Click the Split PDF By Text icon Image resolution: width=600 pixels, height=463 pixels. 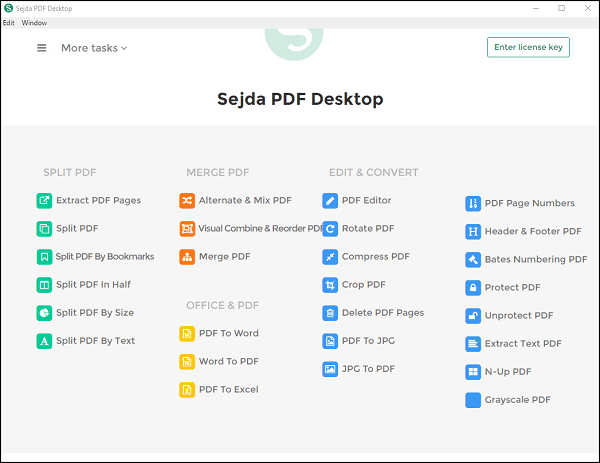44,341
